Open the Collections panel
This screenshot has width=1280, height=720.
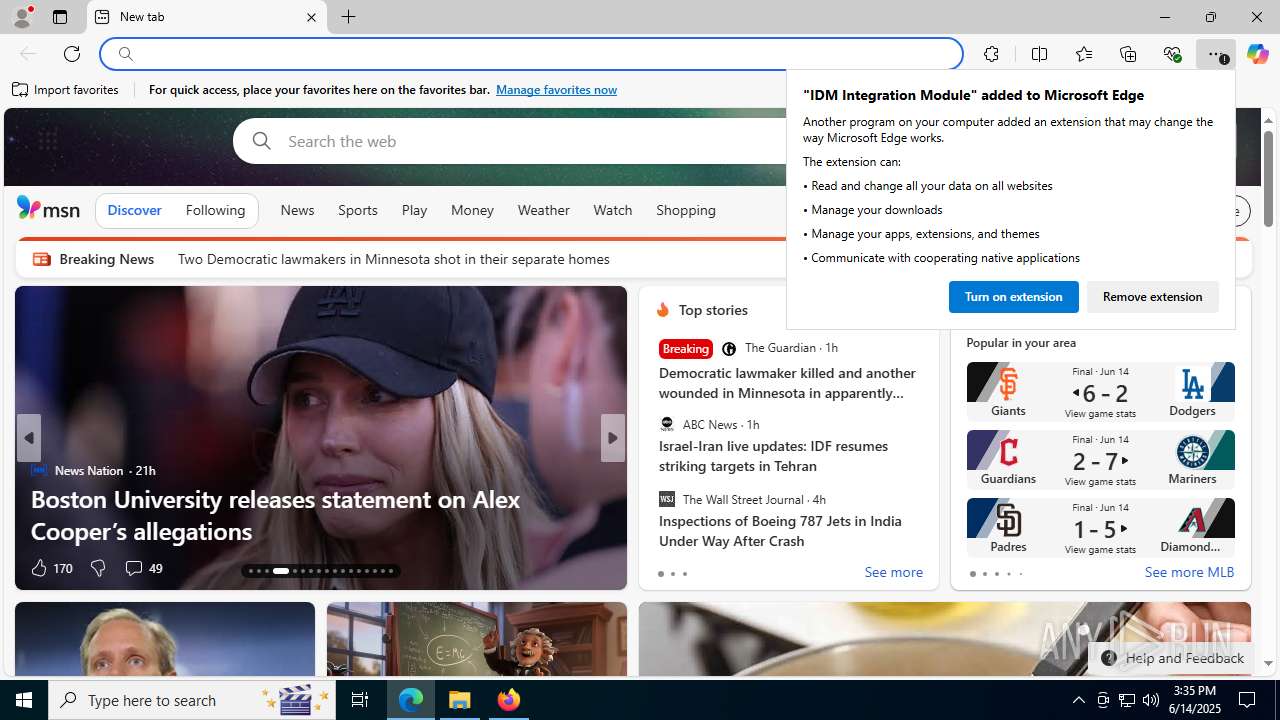pyautogui.click(x=1128, y=54)
